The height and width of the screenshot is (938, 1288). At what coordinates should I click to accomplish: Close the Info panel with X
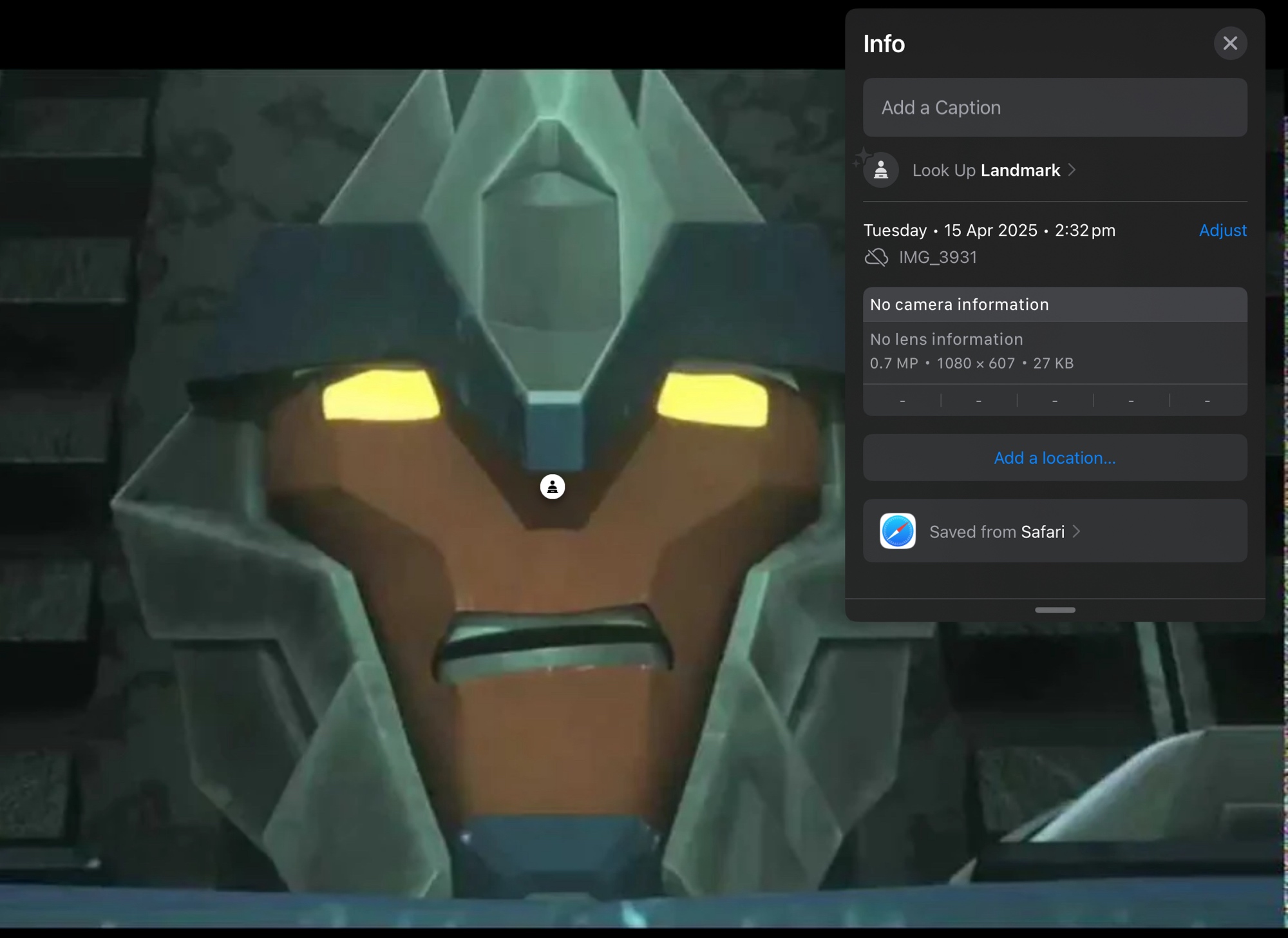[x=1230, y=43]
